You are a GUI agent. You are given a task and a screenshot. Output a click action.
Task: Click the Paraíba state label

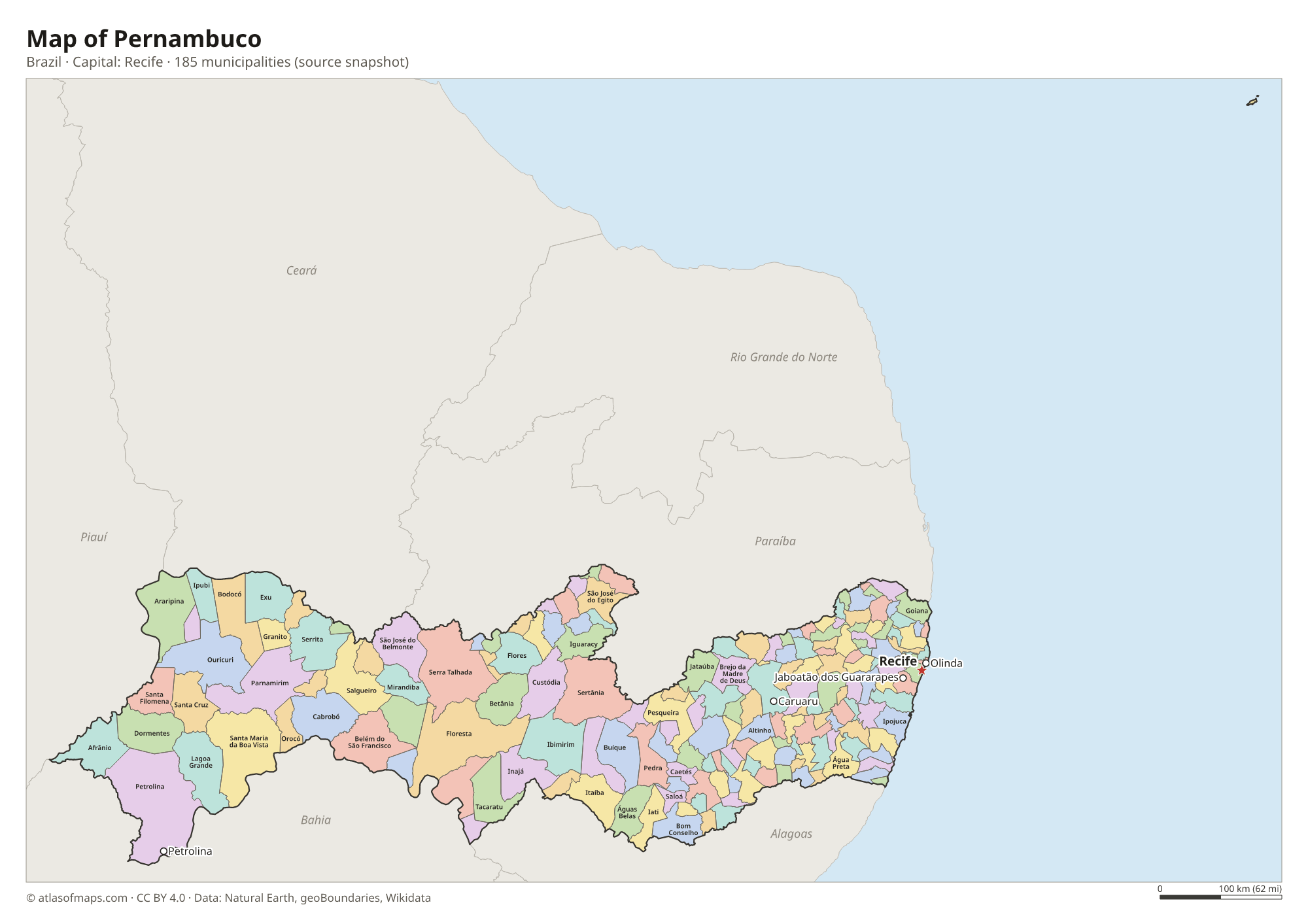coord(775,541)
